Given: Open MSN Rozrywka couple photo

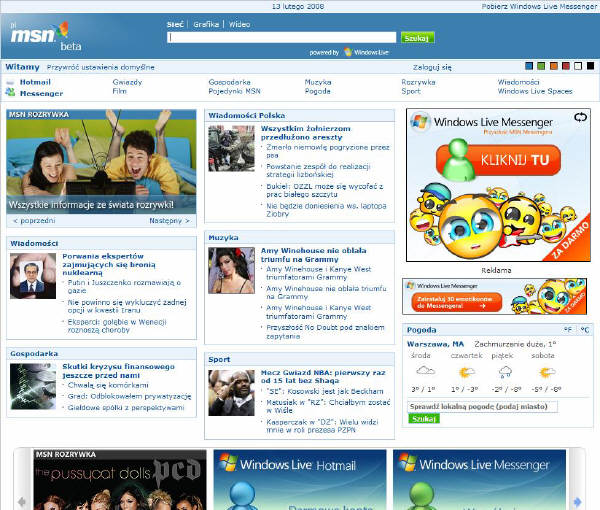Looking at the screenshot, I should pyautogui.click(x=101, y=161).
